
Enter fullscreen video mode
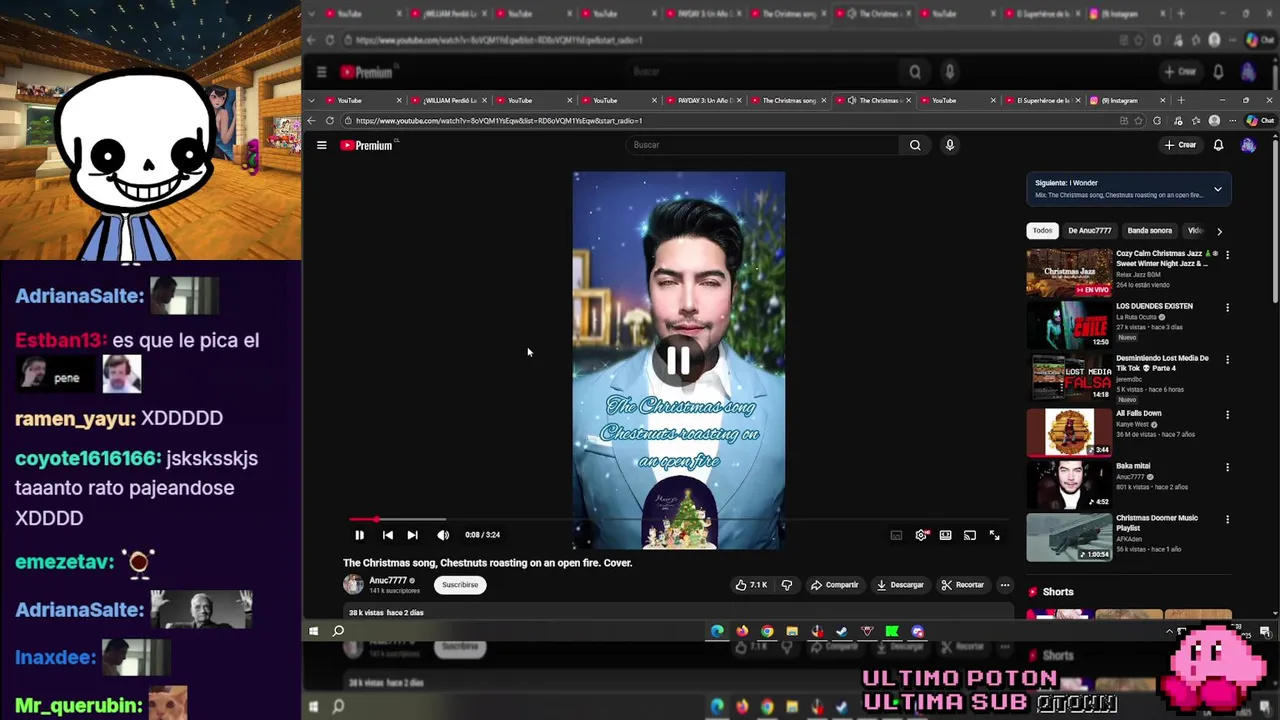[x=994, y=535]
